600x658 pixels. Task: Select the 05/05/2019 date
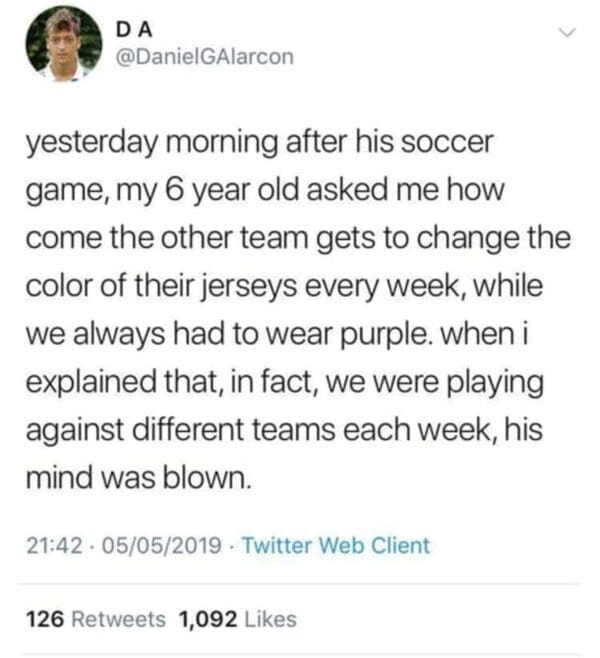tap(162, 546)
